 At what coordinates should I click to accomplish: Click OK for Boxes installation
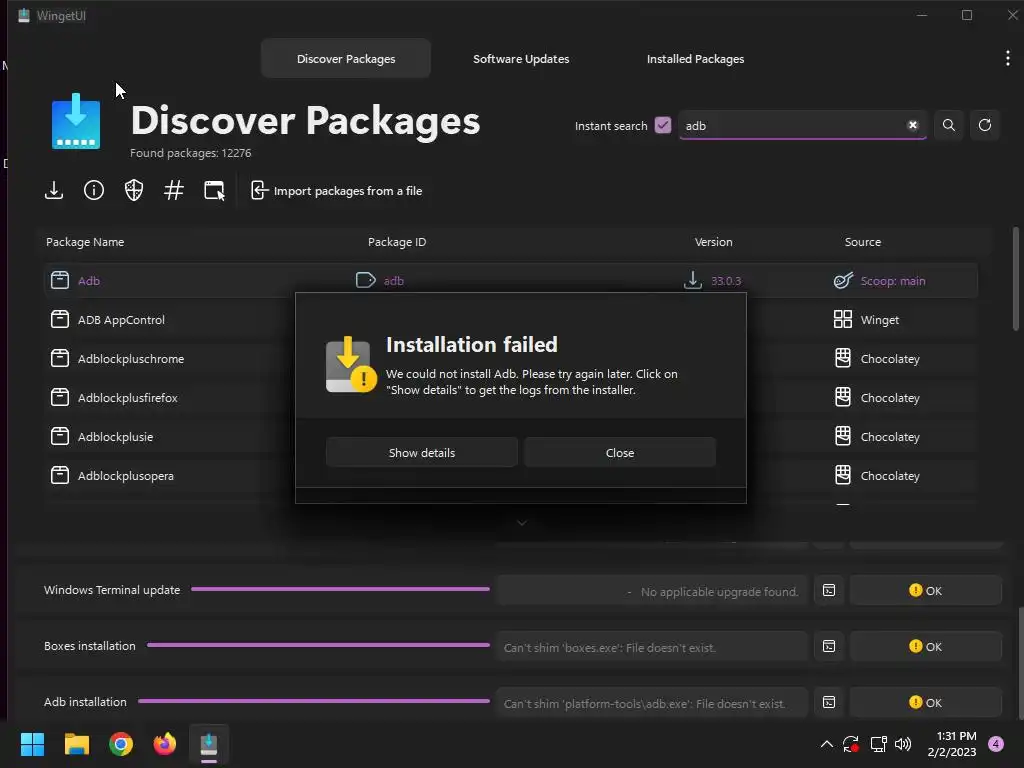tap(925, 647)
